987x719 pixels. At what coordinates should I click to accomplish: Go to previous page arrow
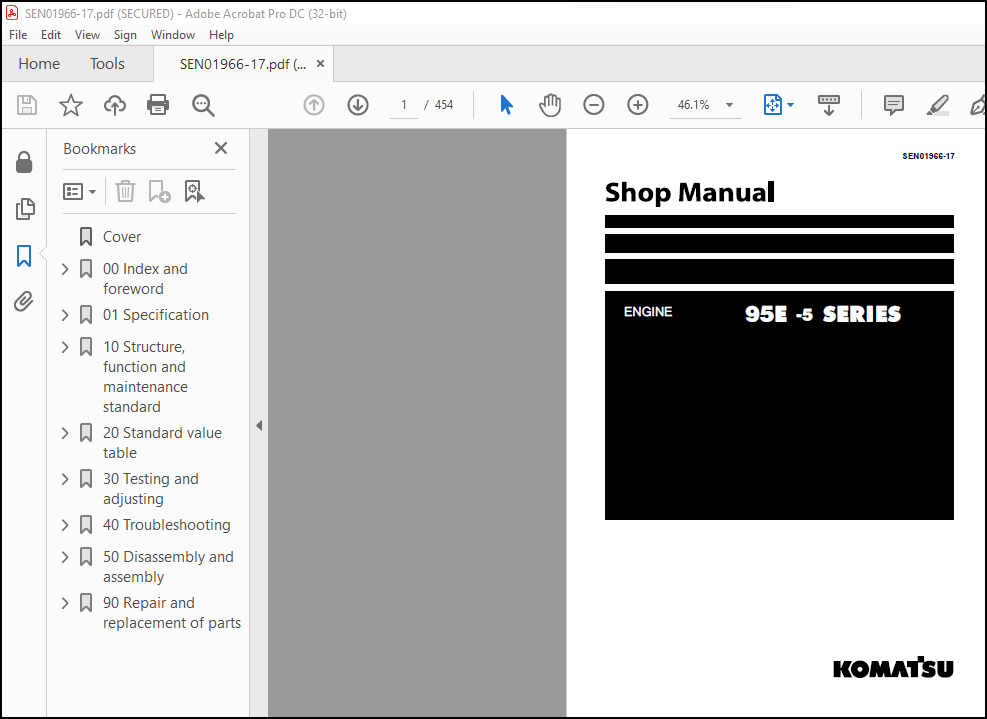[x=314, y=105]
